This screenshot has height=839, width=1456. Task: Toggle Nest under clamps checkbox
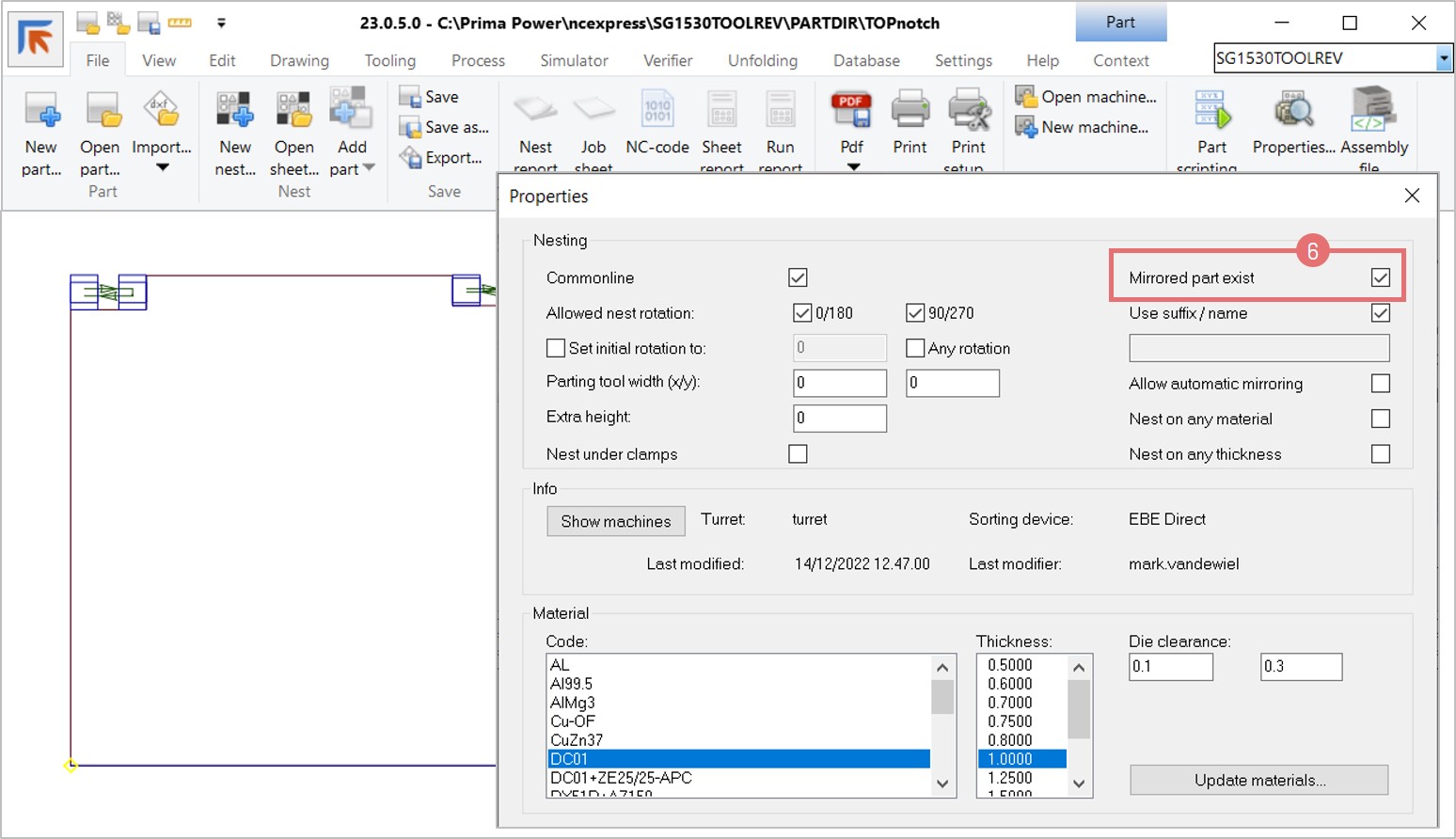click(x=798, y=454)
